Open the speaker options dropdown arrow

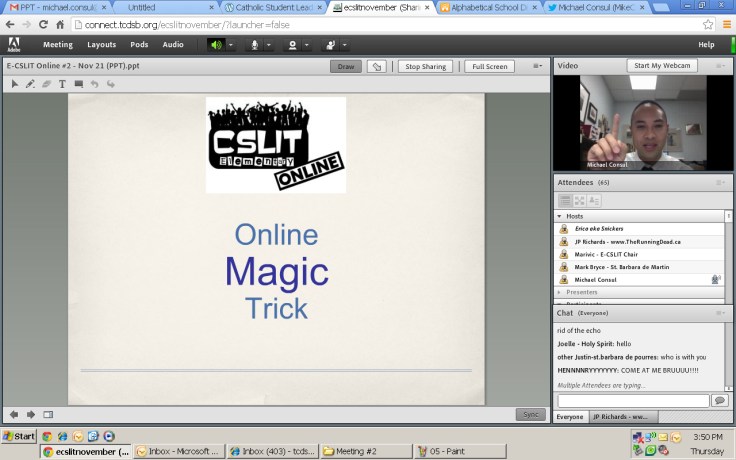coord(231,45)
